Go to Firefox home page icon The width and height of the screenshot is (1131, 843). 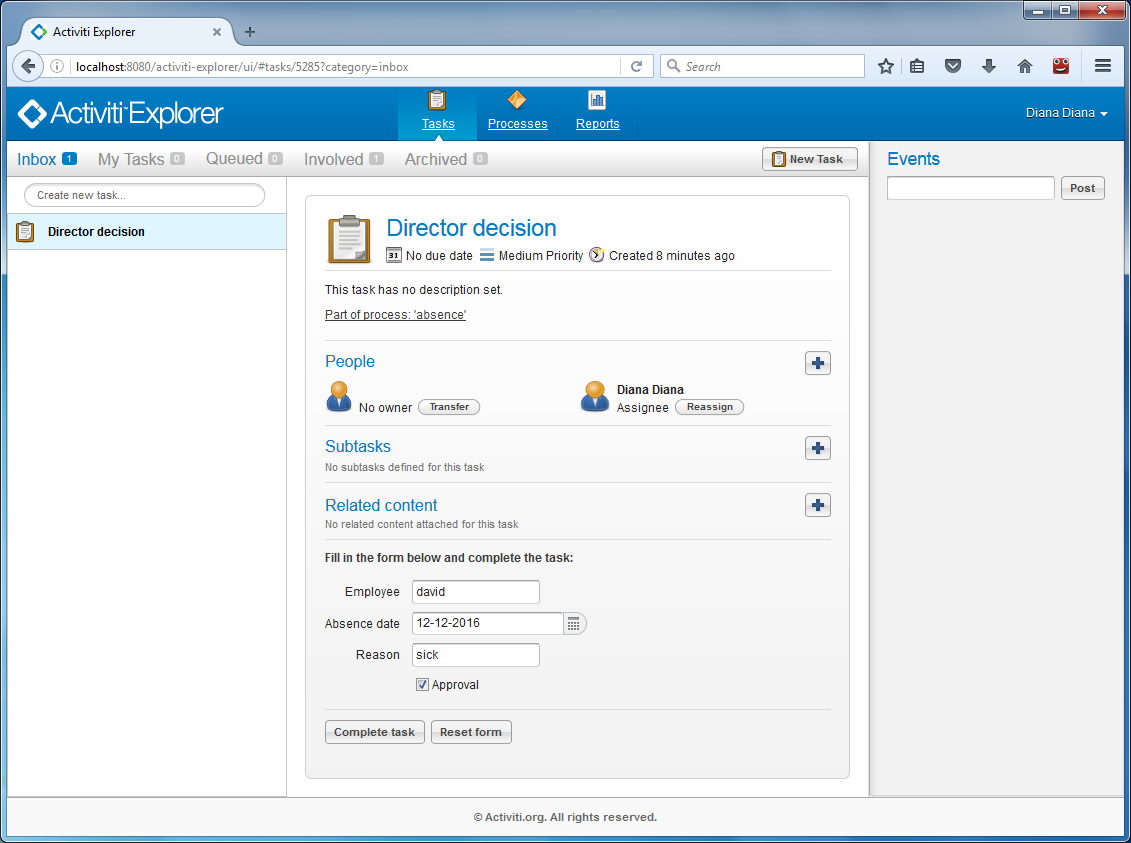[1024, 66]
